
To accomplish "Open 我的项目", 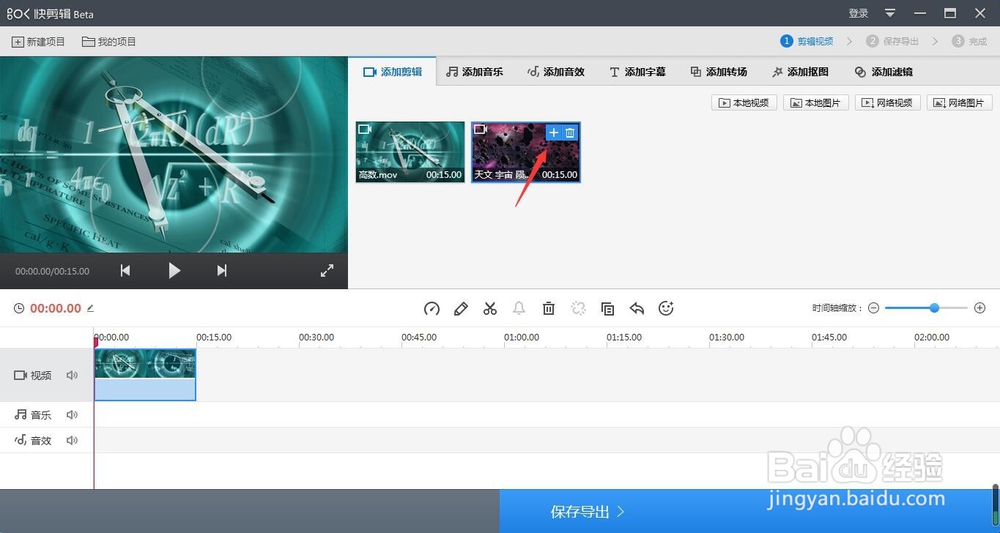I will point(109,41).
